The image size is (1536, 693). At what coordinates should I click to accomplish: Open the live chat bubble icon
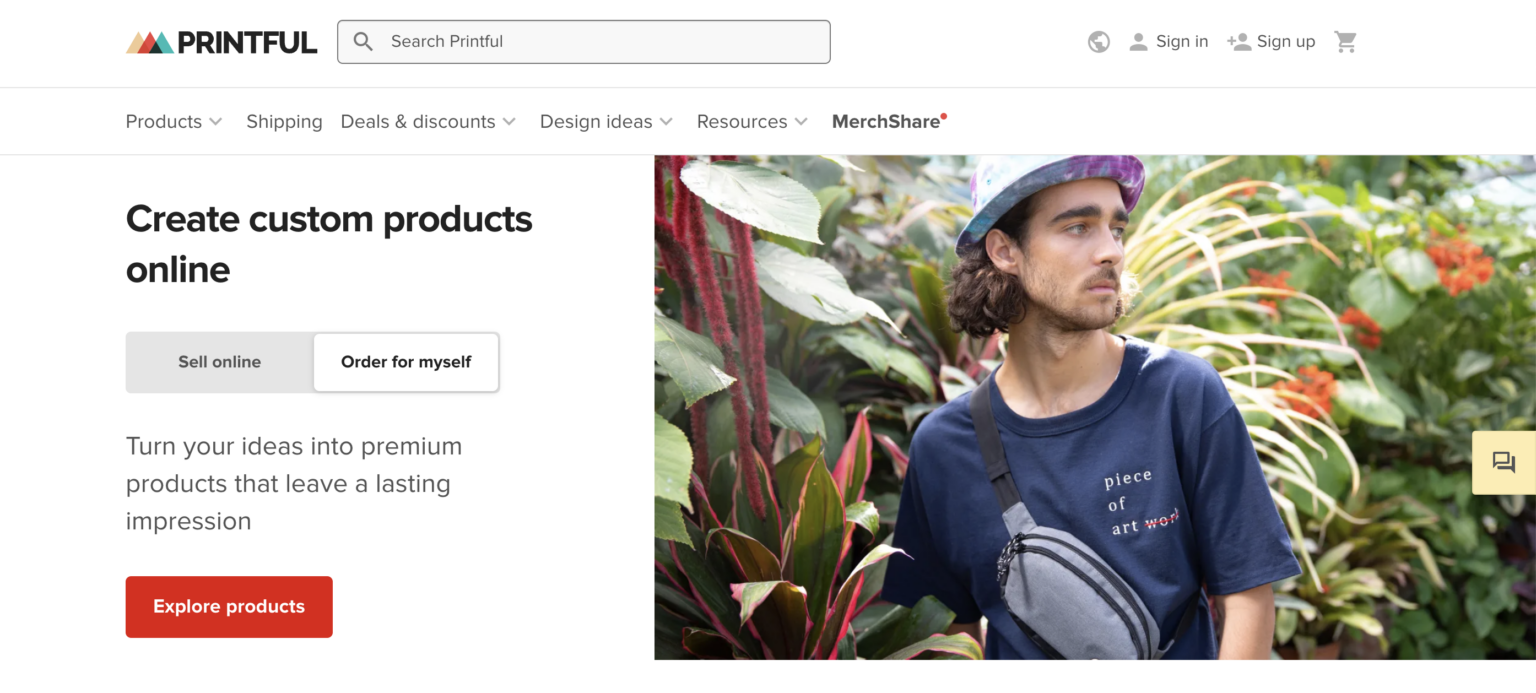point(1503,462)
